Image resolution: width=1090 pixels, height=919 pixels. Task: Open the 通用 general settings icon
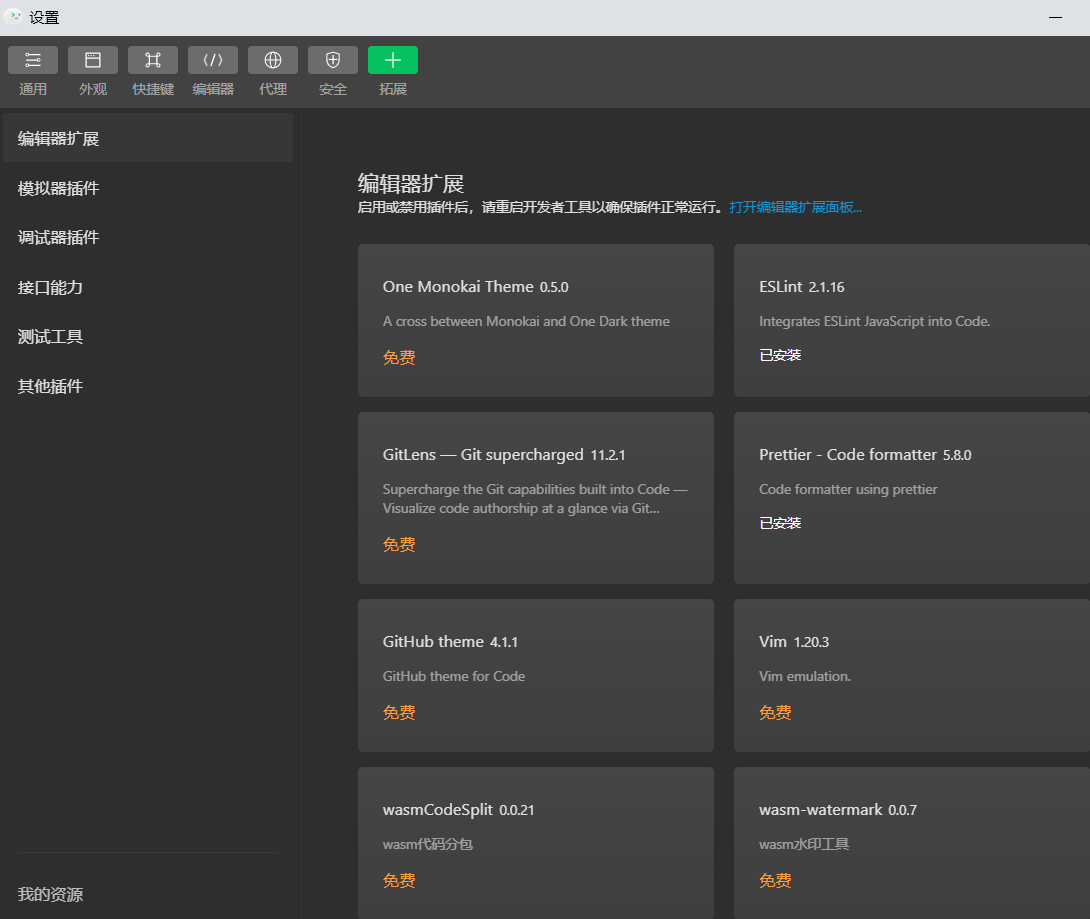click(33, 60)
